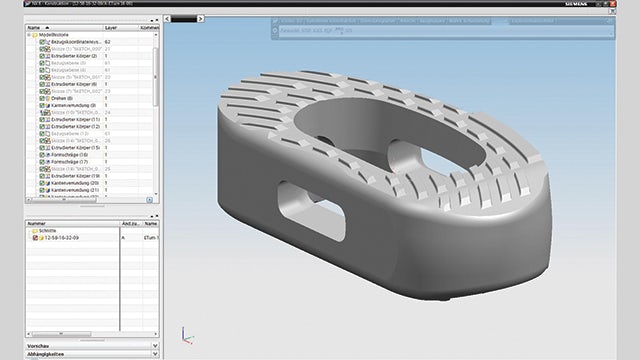Click the Modellhistorie folder icon
The width and height of the screenshot is (640, 360).
click(35, 35)
